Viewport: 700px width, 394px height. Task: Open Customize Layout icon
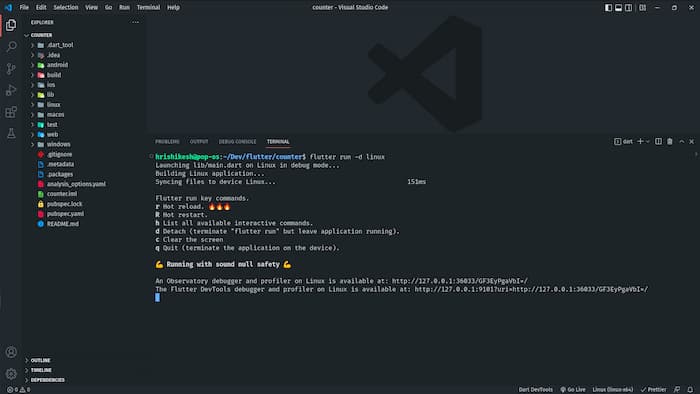click(642, 8)
